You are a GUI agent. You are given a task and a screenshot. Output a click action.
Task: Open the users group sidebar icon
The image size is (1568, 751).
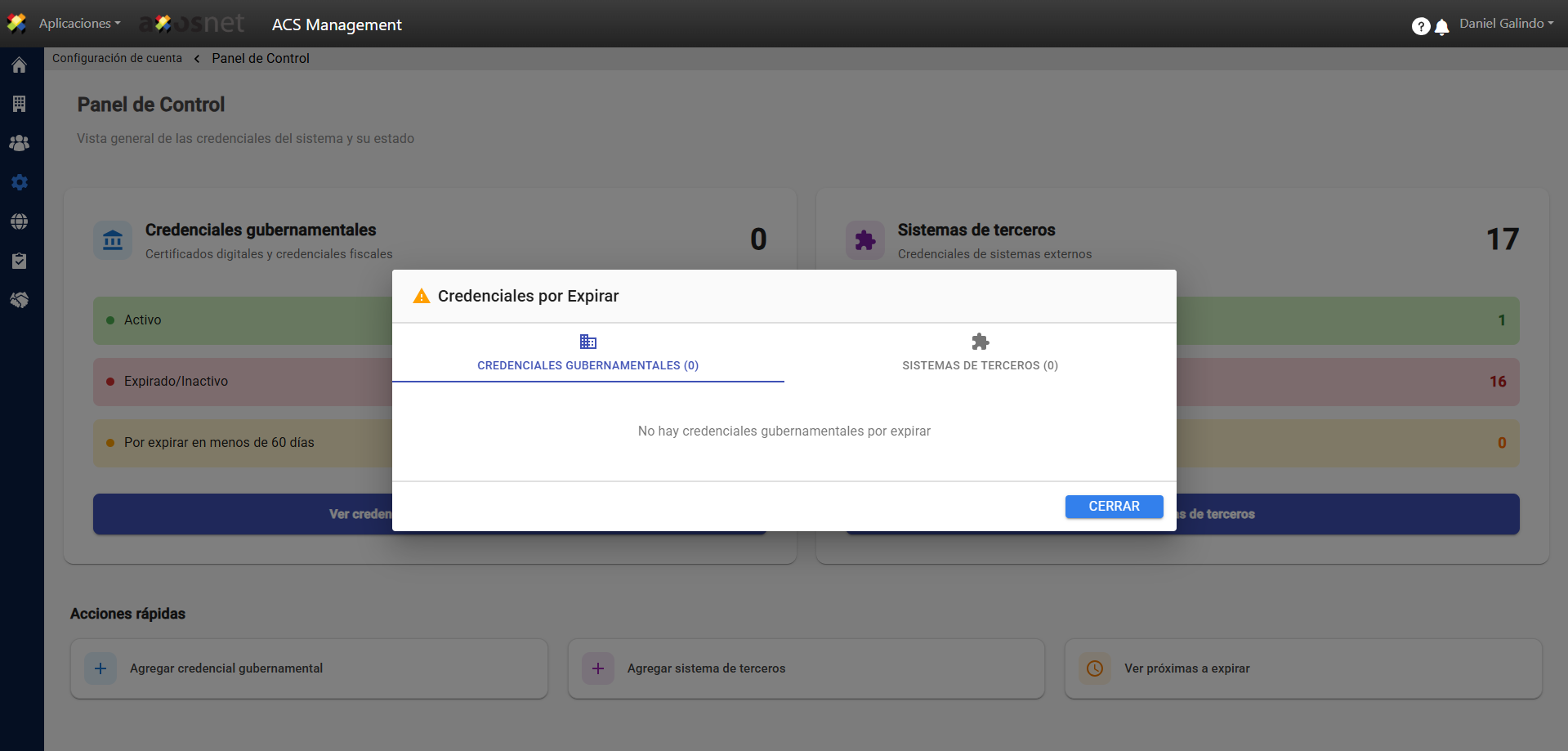[19, 143]
